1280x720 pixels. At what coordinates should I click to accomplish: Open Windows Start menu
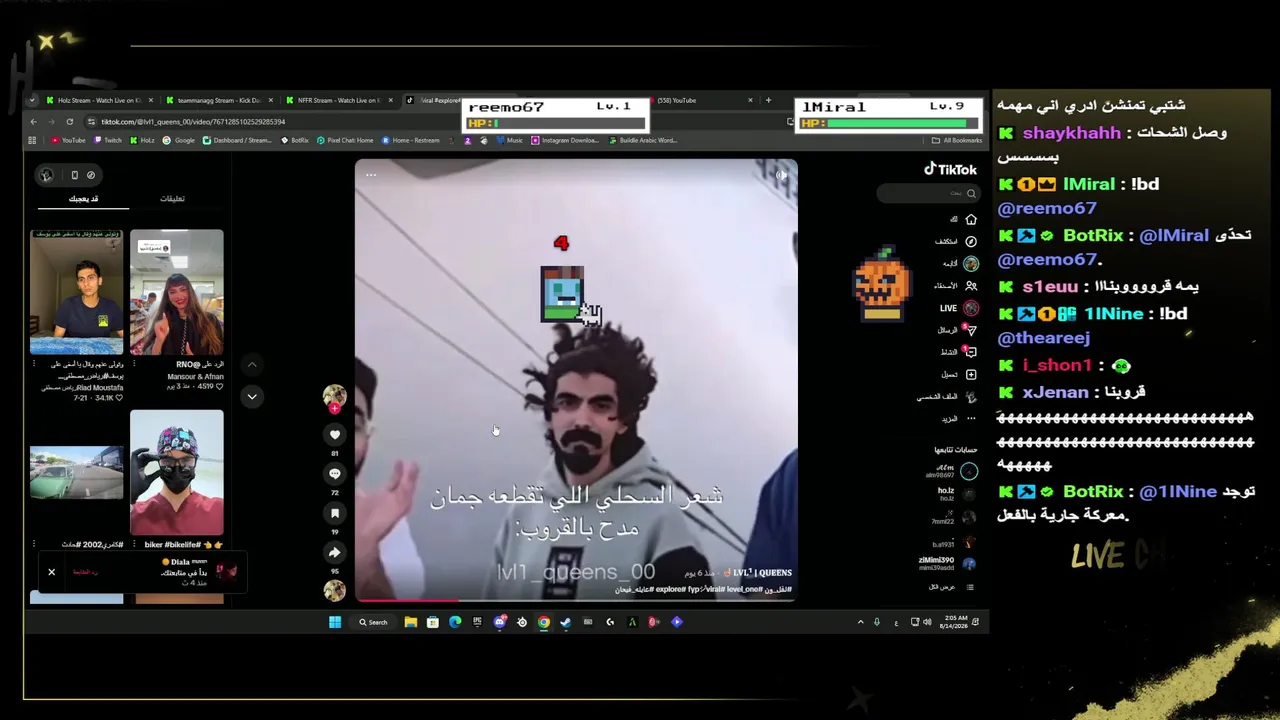tap(335, 622)
